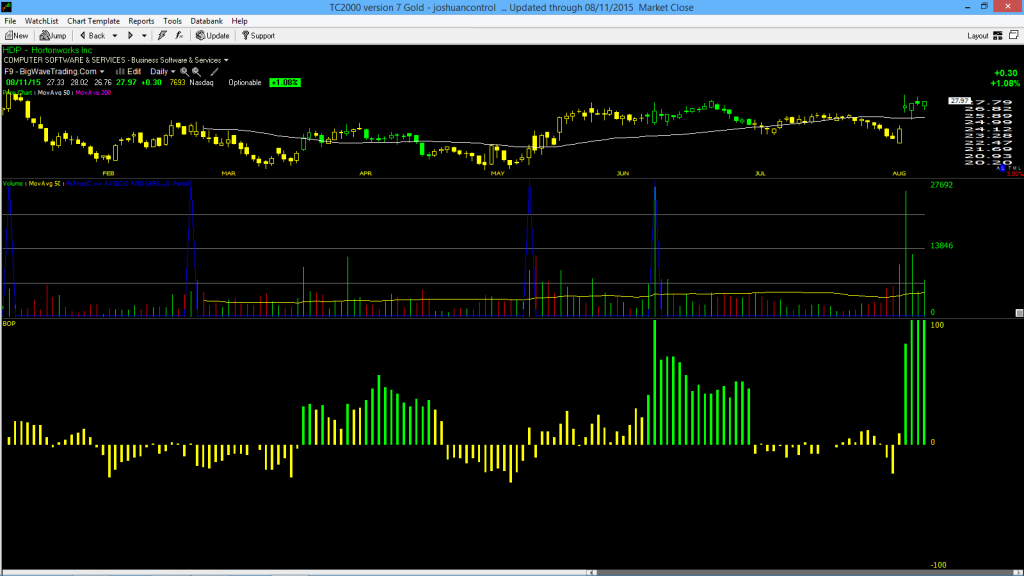
Task: Click the Layout grid icon
Action: tap(998, 36)
